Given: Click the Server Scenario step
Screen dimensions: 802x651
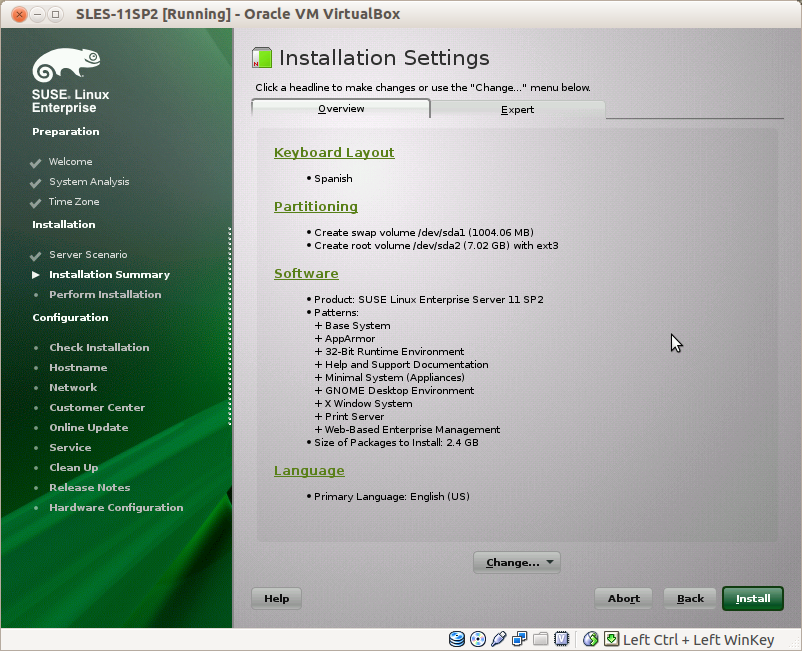Looking at the screenshot, I should click(x=88, y=255).
